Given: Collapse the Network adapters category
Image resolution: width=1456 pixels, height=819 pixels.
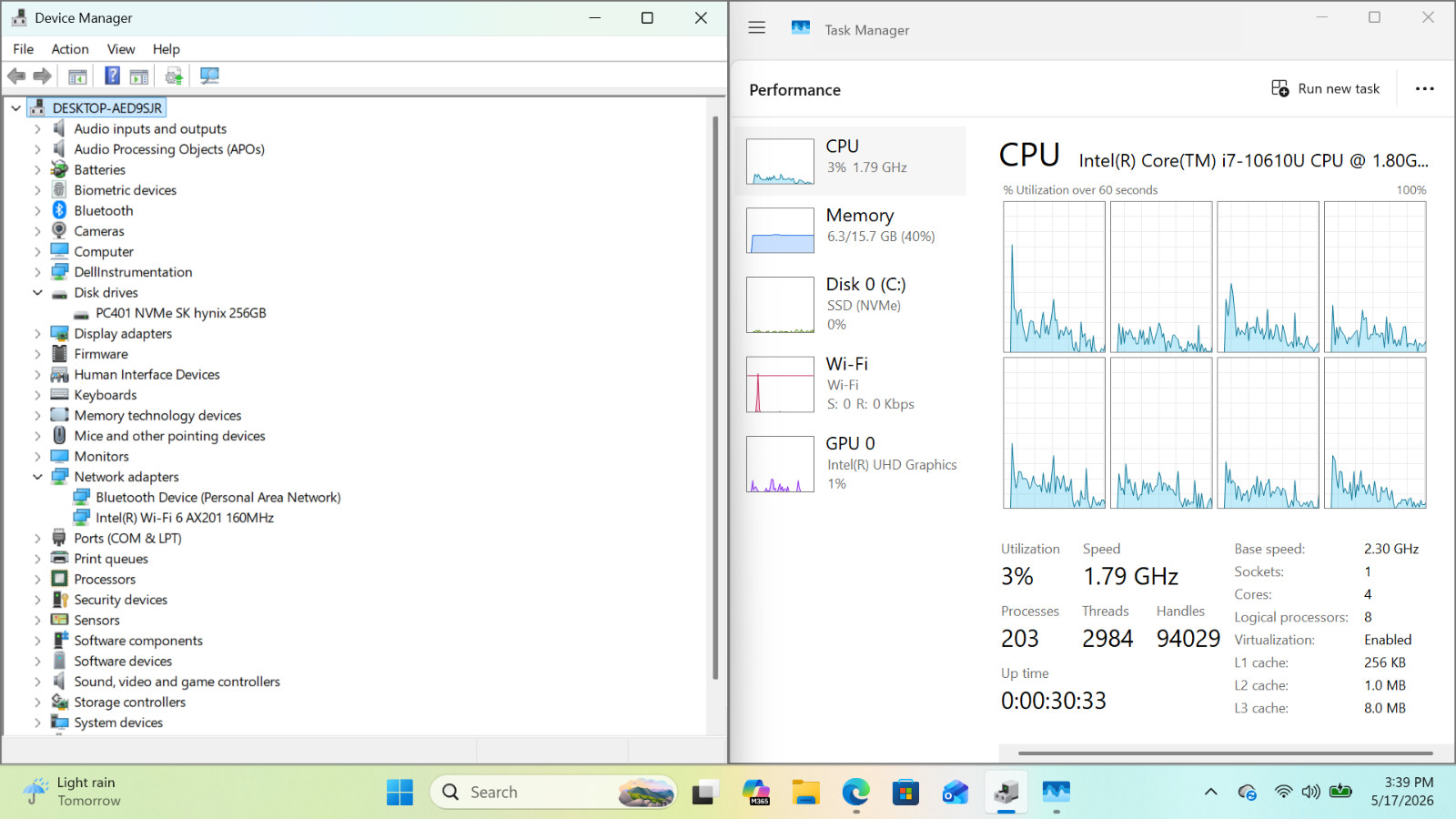Looking at the screenshot, I should (x=37, y=477).
